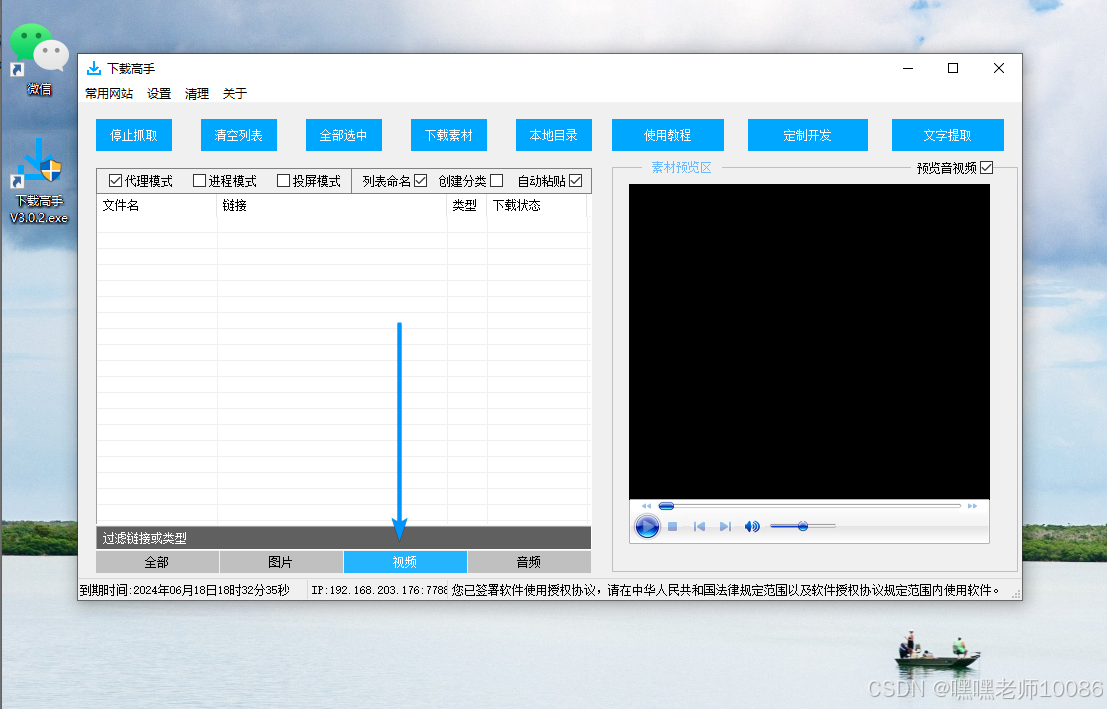1107x709 pixels.
Task: Toggle 自动粘贴 off
Action: 575,181
